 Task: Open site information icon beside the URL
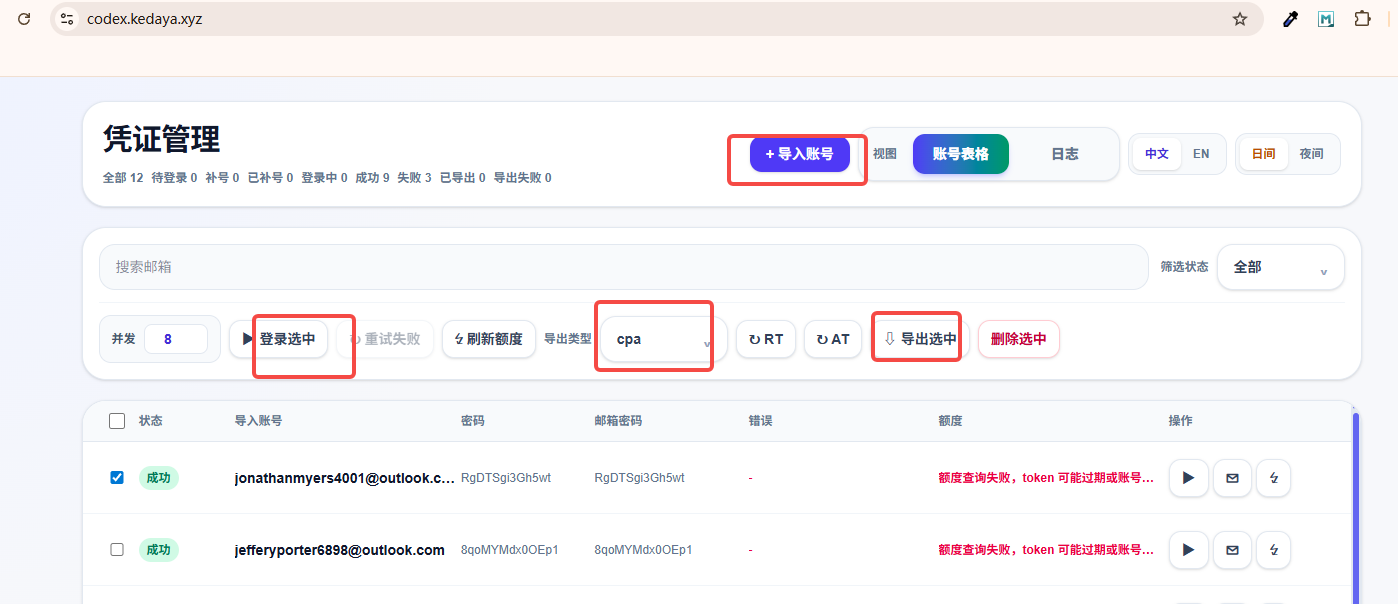(x=67, y=19)
